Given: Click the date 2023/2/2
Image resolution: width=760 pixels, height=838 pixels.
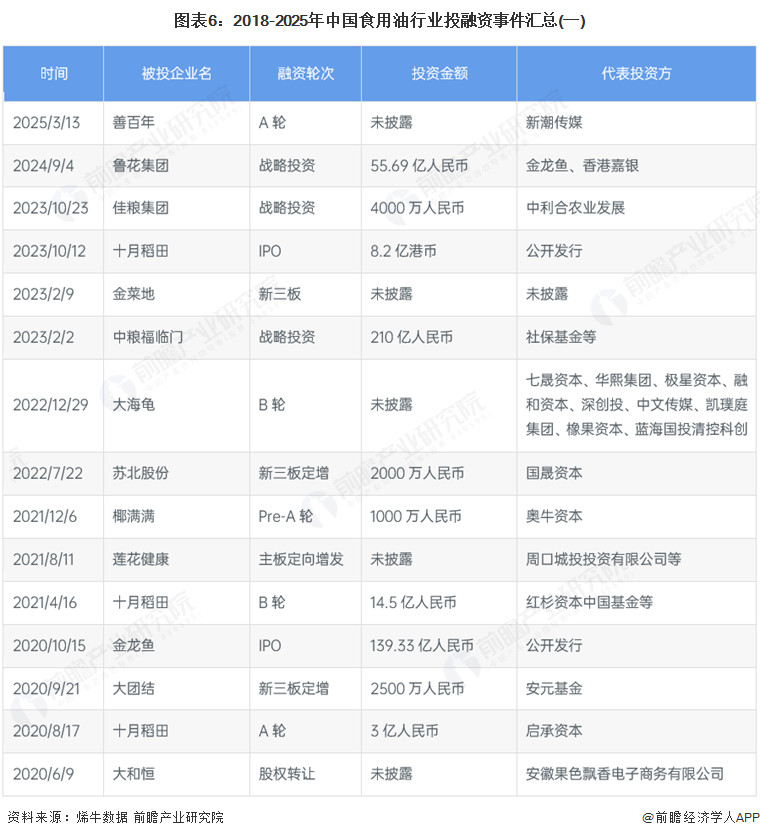Looking at the screenshot, I should (43, 338).
